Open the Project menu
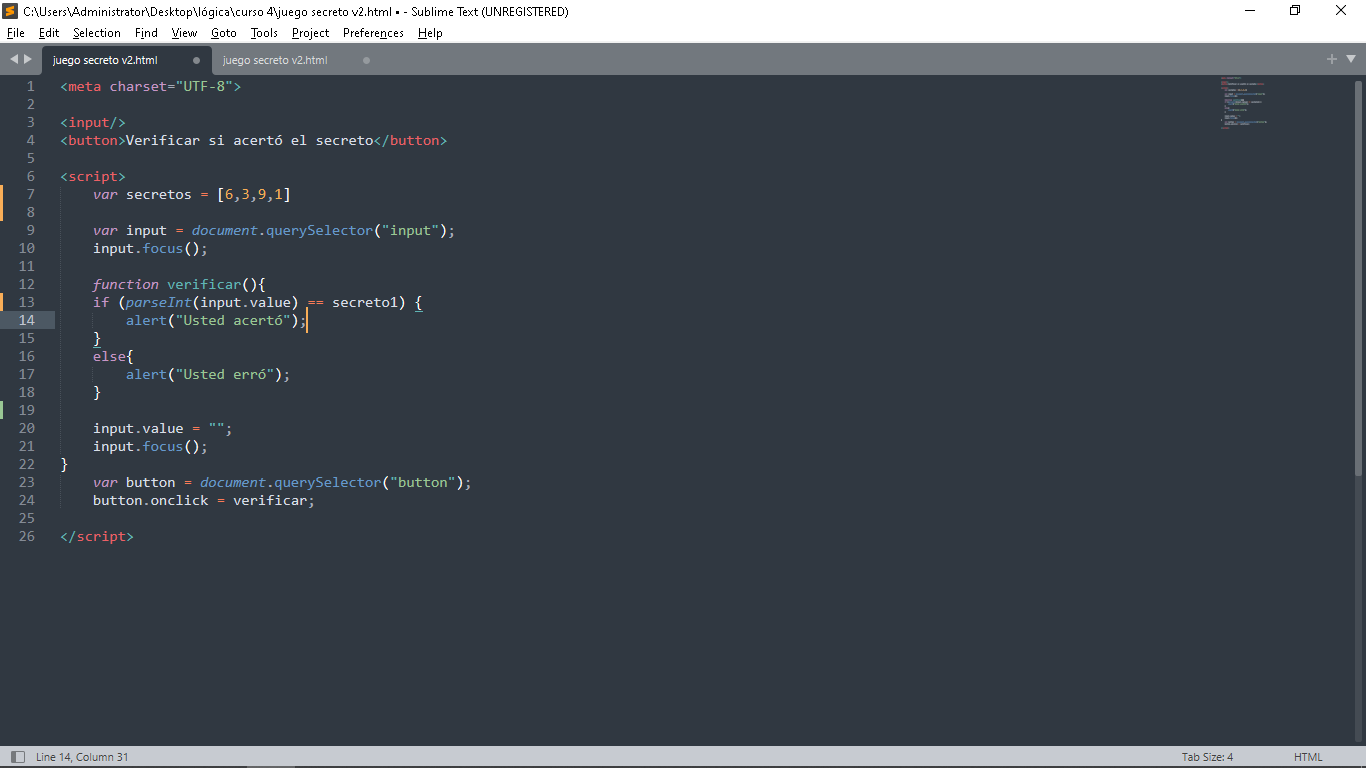The height and width of the screenshot is (768, 1366). (x=311, y=33)
